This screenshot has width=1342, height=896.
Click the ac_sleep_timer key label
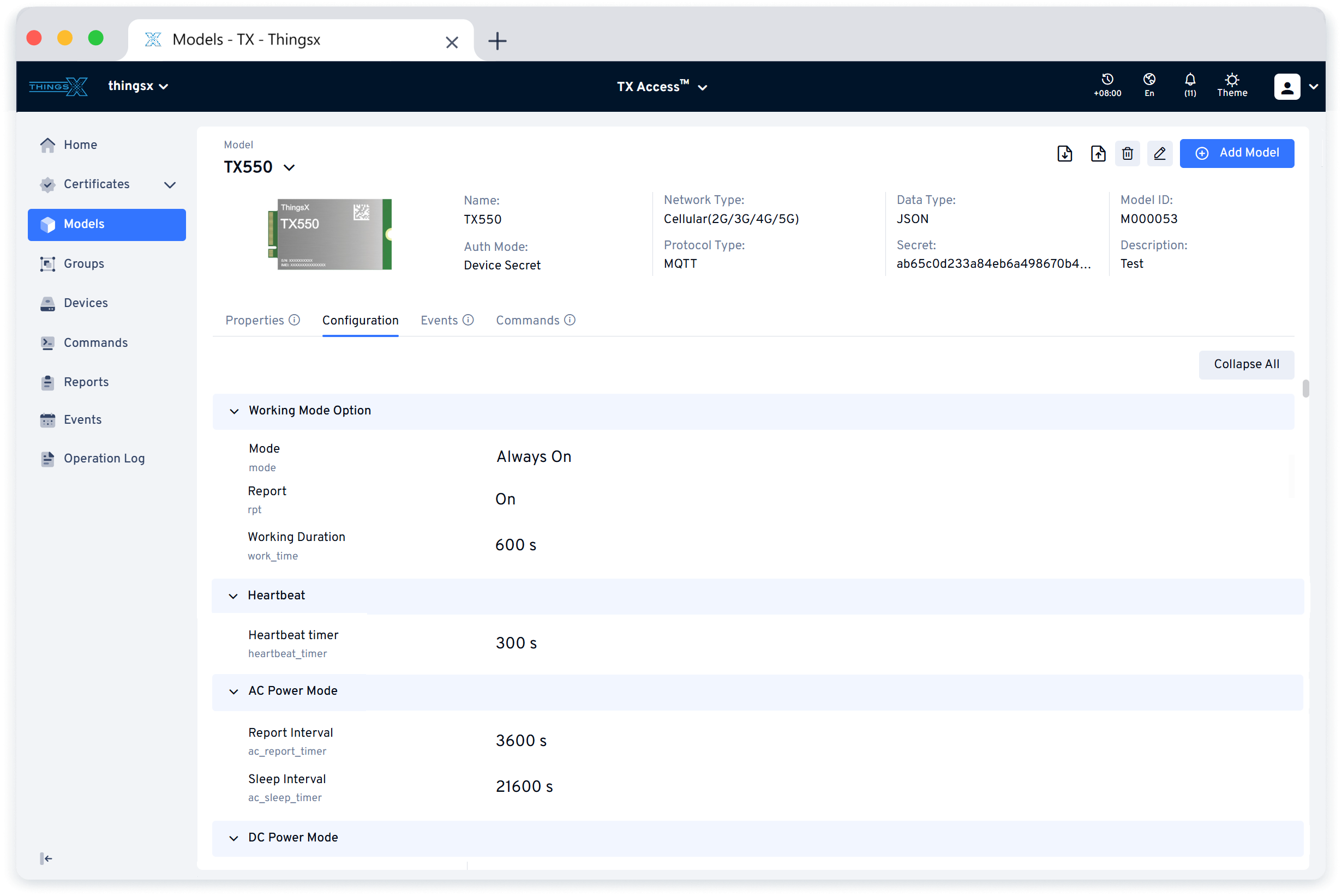285,798
